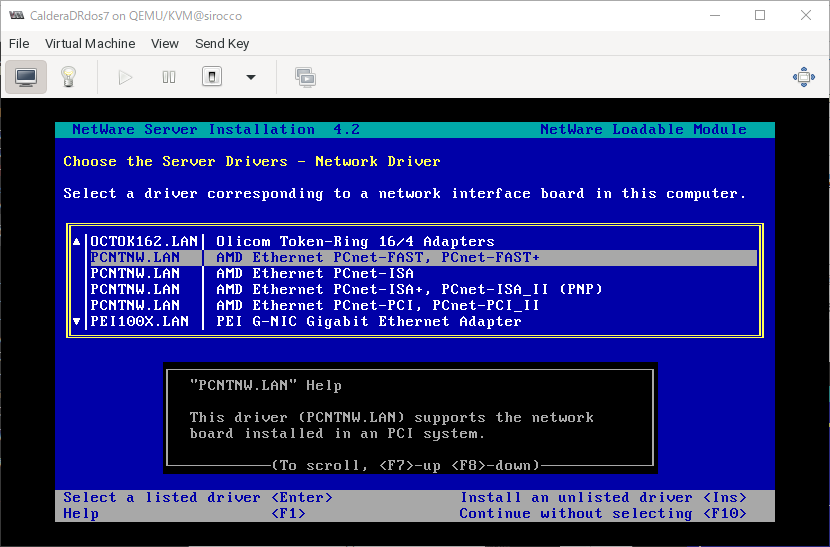The height and width of the screenshot is (547, 830).
Task: Click the virt-manager window title icon
Action: [16, 15]
